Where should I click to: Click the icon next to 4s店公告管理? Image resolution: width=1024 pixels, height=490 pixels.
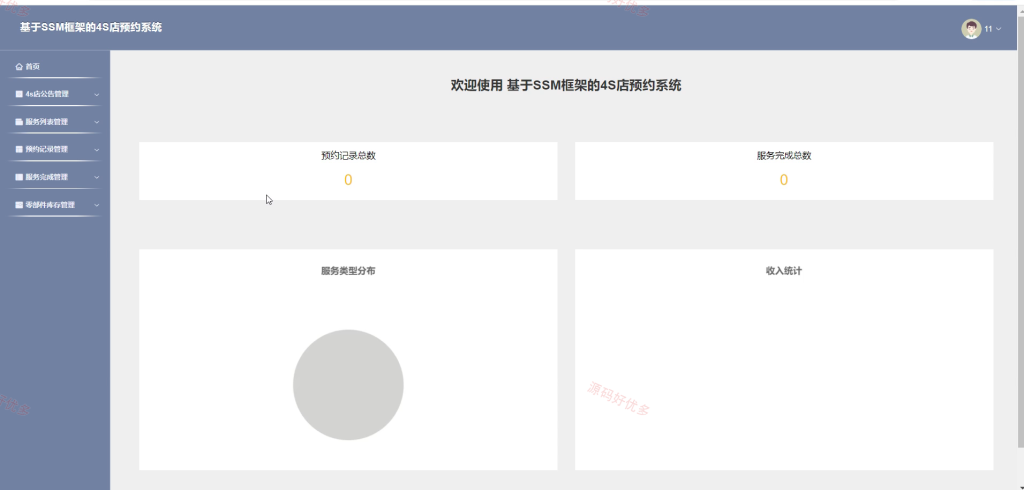coord(19,94)
